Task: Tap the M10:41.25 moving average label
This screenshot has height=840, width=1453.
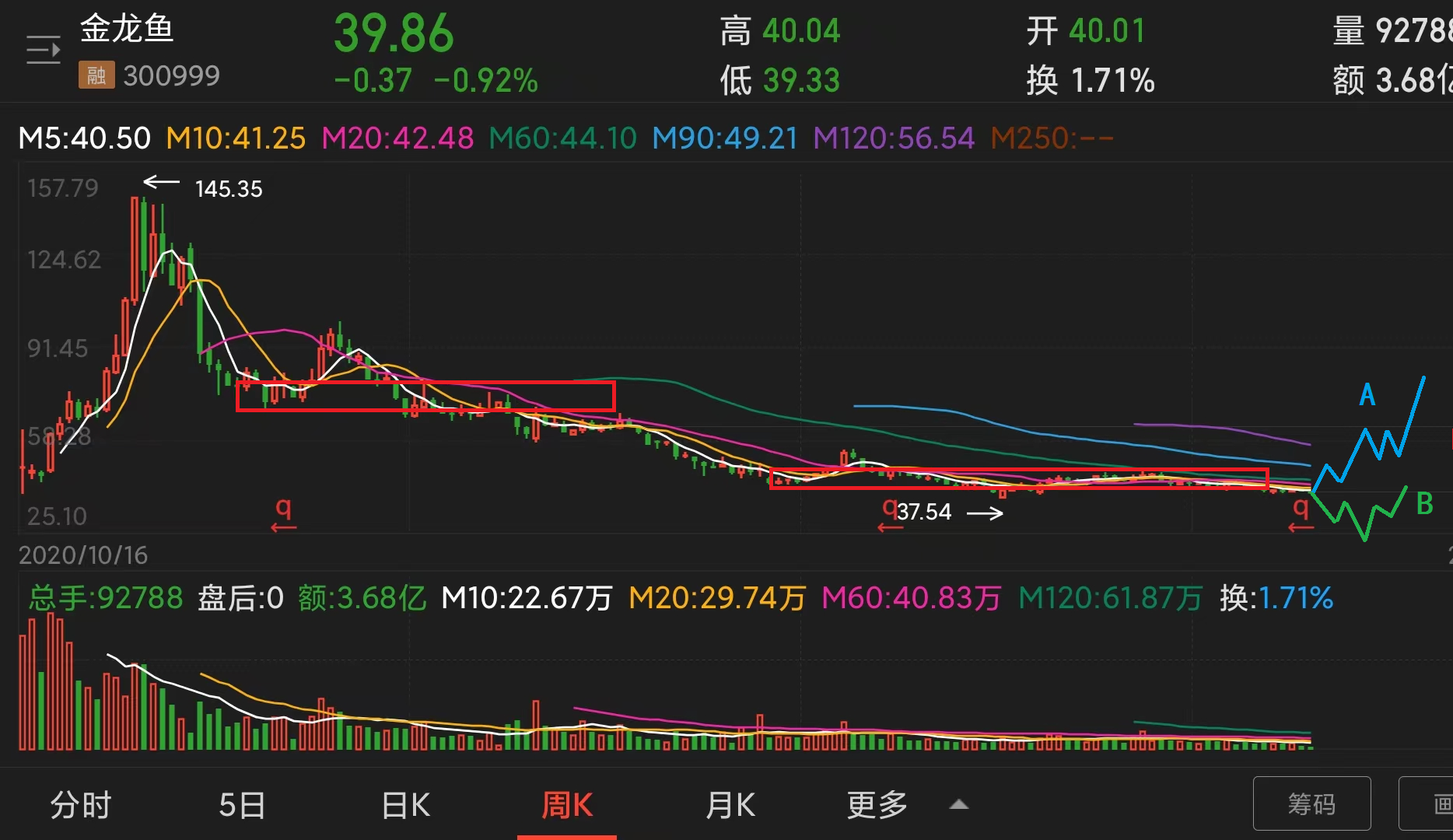Action: point(236,138)
